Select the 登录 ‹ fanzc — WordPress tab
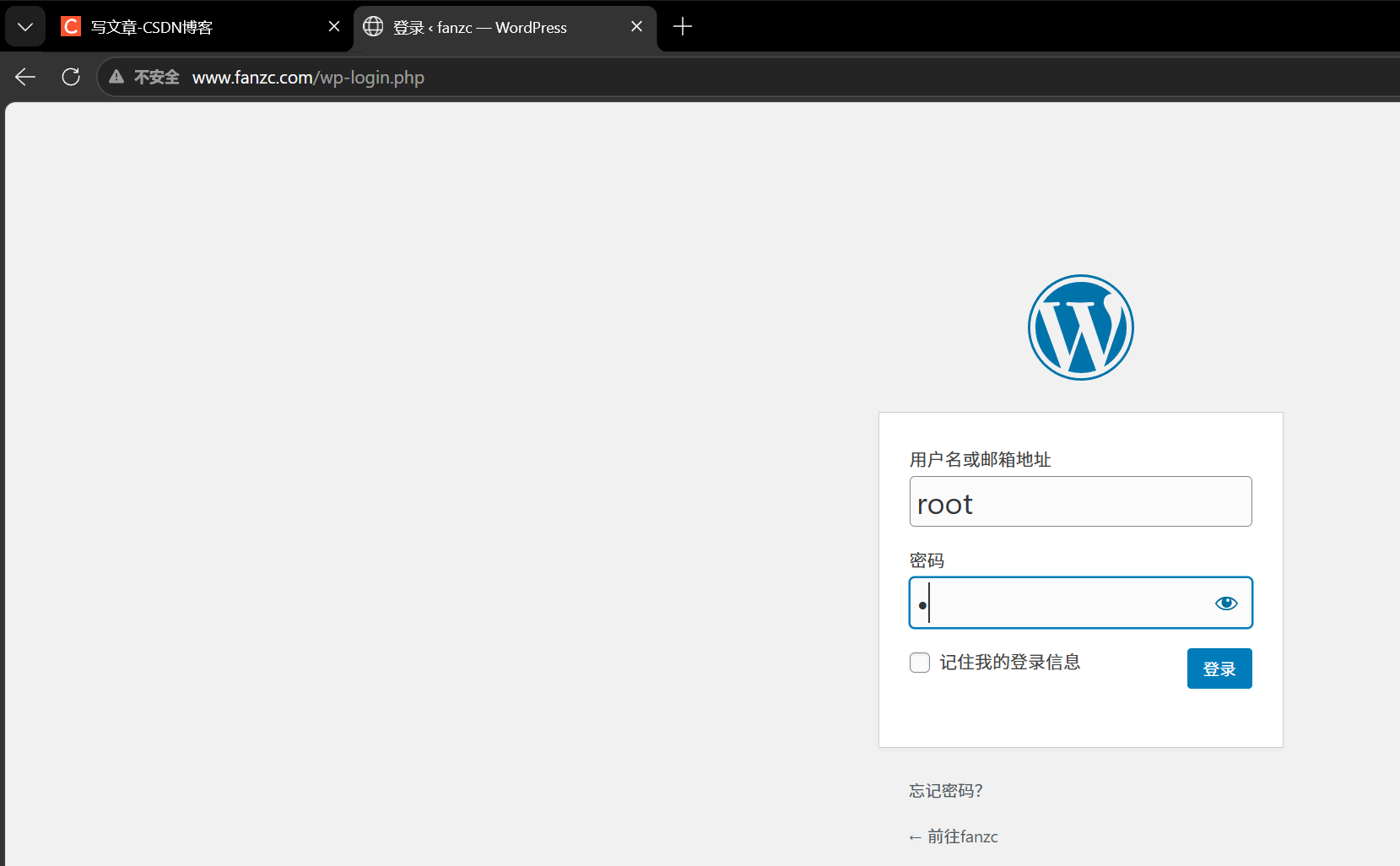Viewport: 1400px width, 866px height. pyautogui.click(x=505, y=27)
